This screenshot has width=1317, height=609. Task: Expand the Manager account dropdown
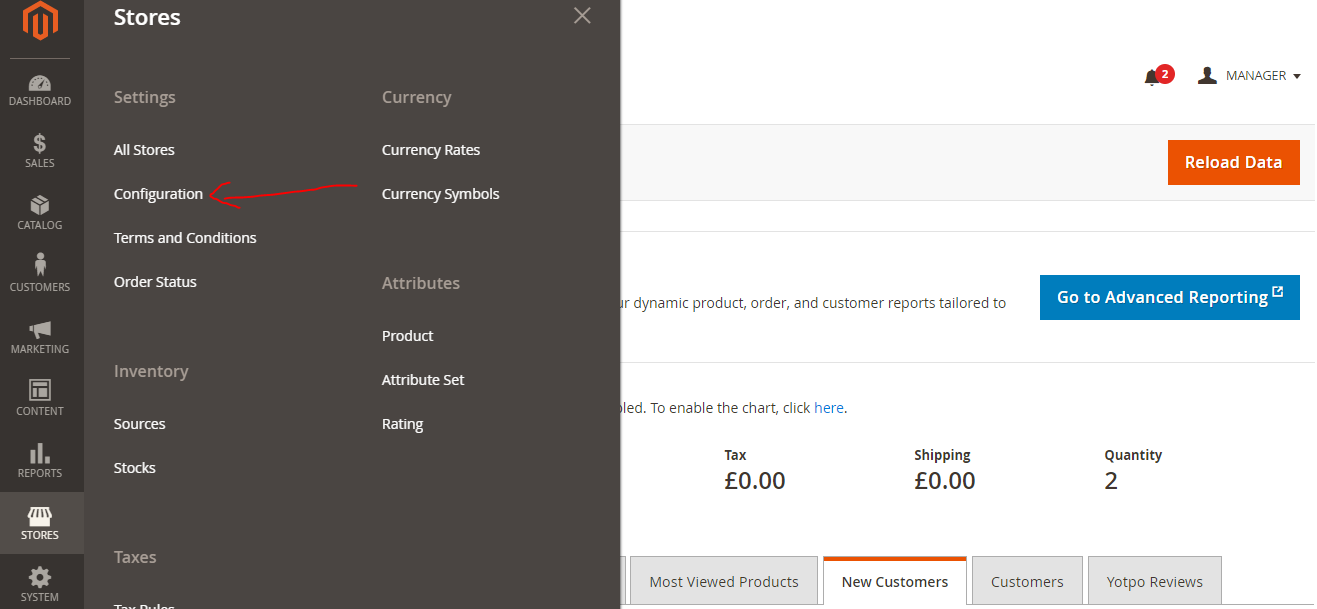click(1250, 76)
